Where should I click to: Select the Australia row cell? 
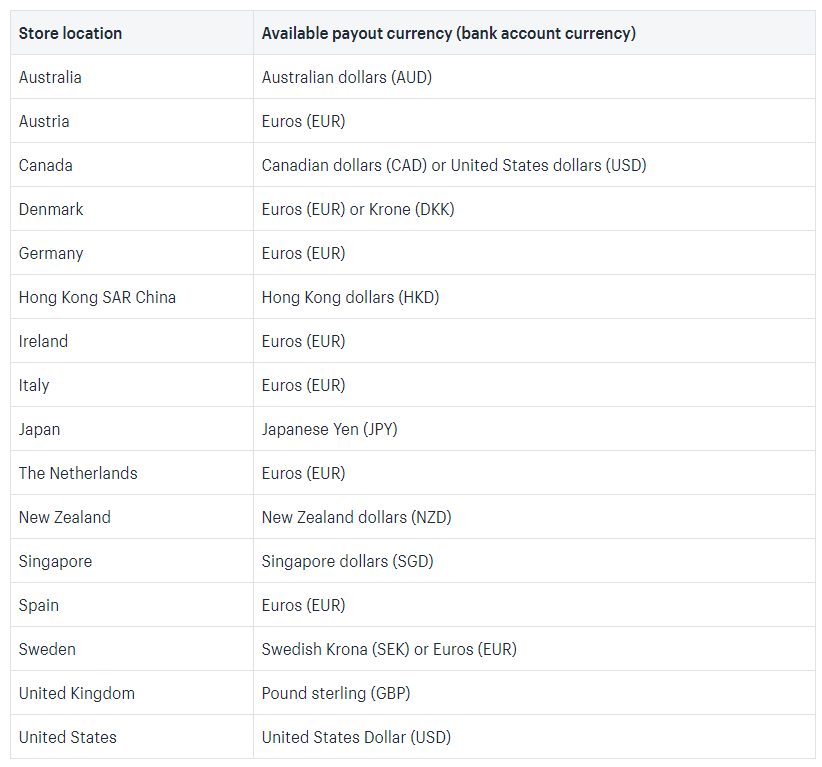50,77
